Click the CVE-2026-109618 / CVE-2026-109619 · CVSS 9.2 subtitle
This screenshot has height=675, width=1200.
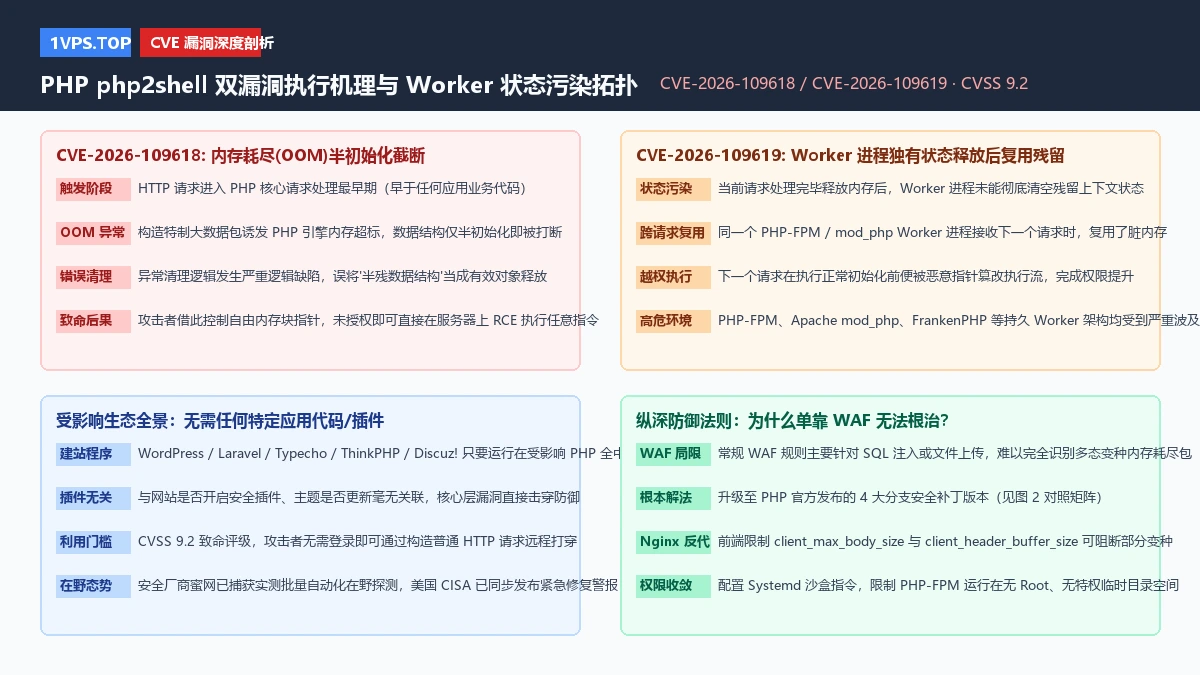844,84
